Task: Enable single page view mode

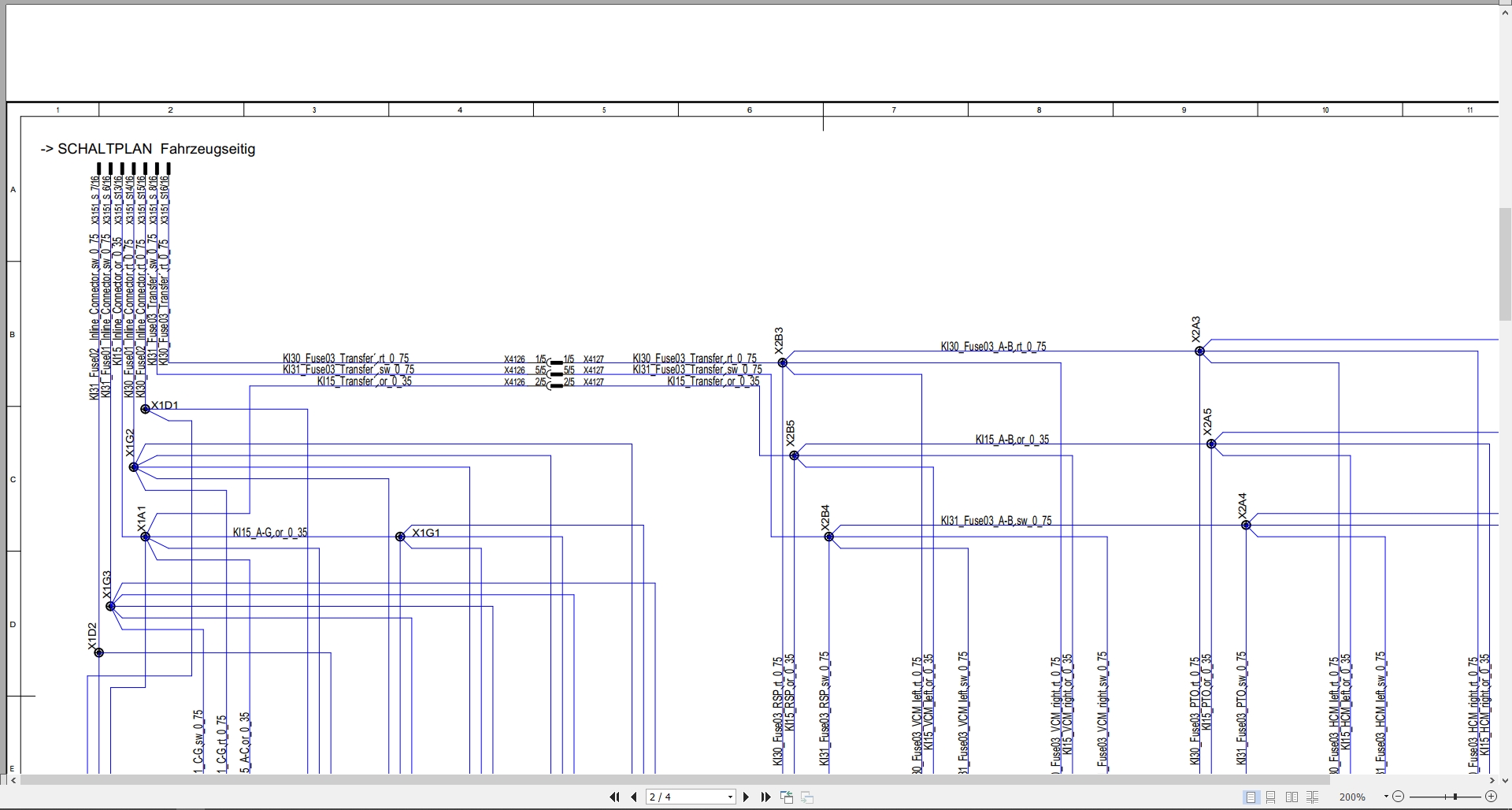Action: [1251, 797]
